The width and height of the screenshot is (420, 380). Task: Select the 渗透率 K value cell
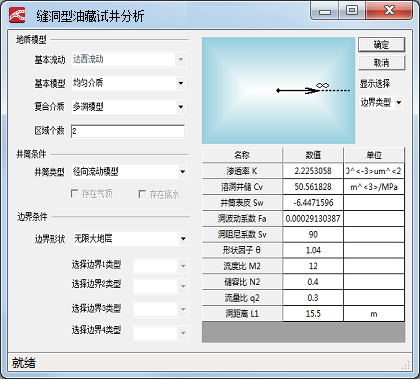pos(313,171)
